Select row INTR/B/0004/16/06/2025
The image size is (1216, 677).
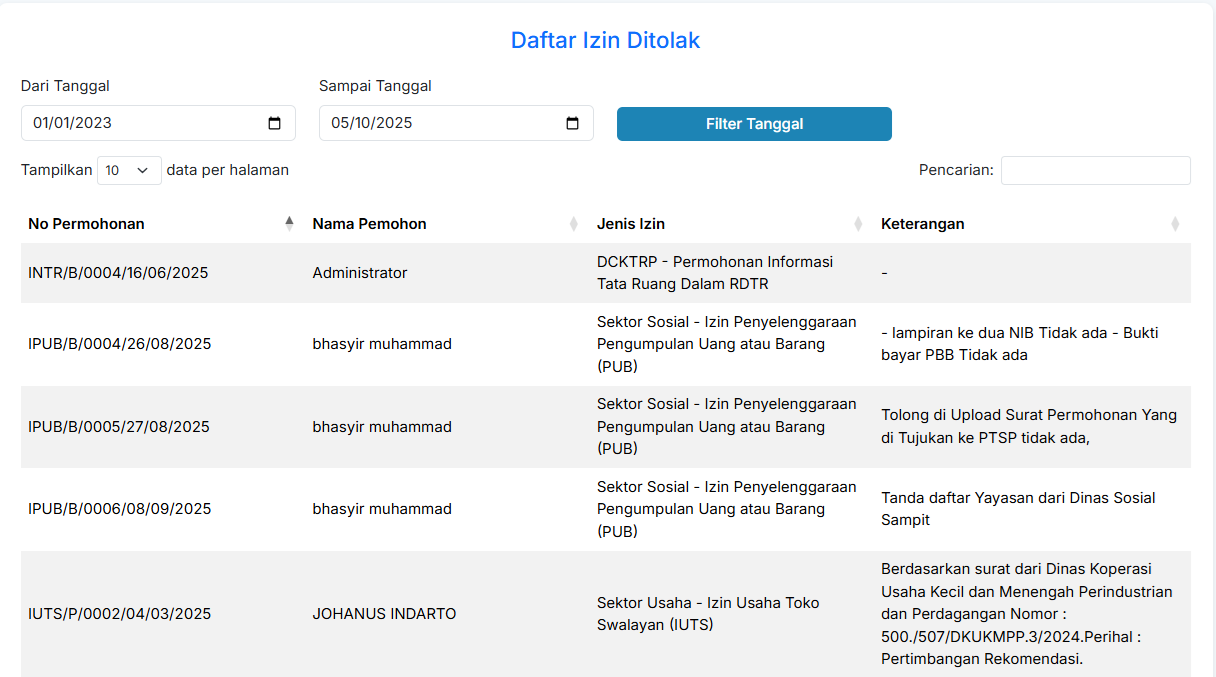(118, 273)
